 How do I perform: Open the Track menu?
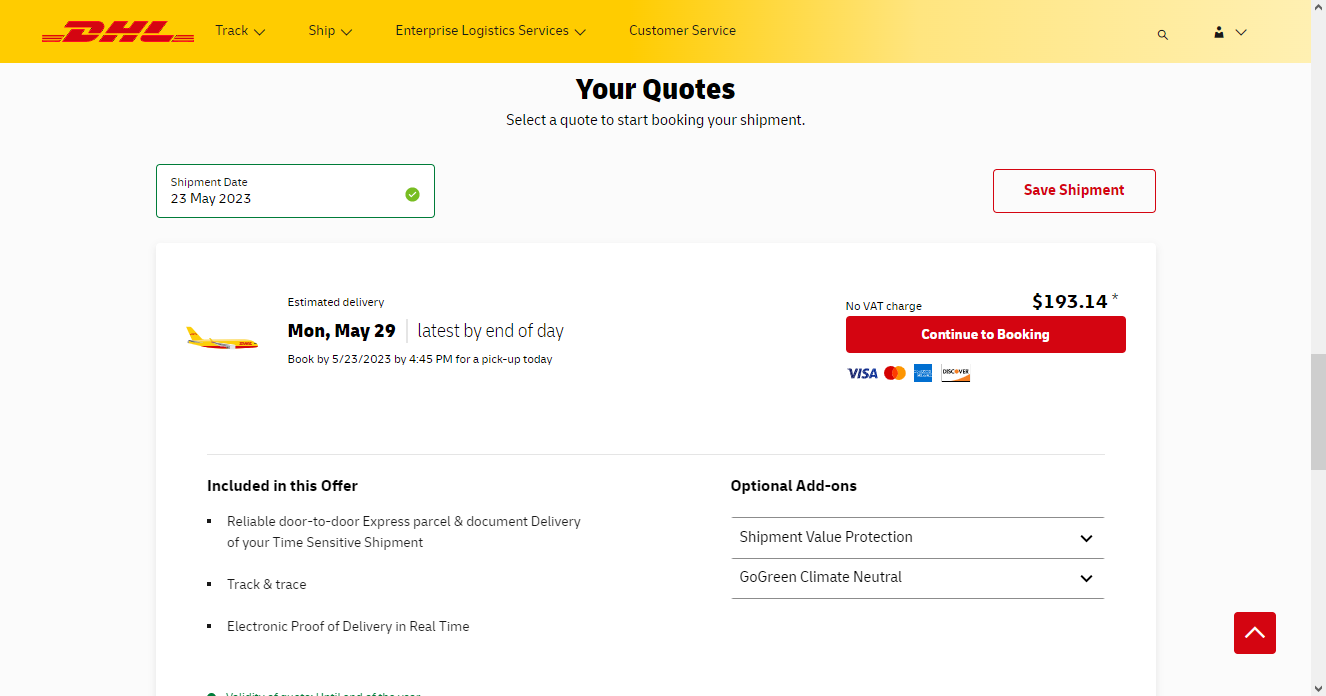240,31
